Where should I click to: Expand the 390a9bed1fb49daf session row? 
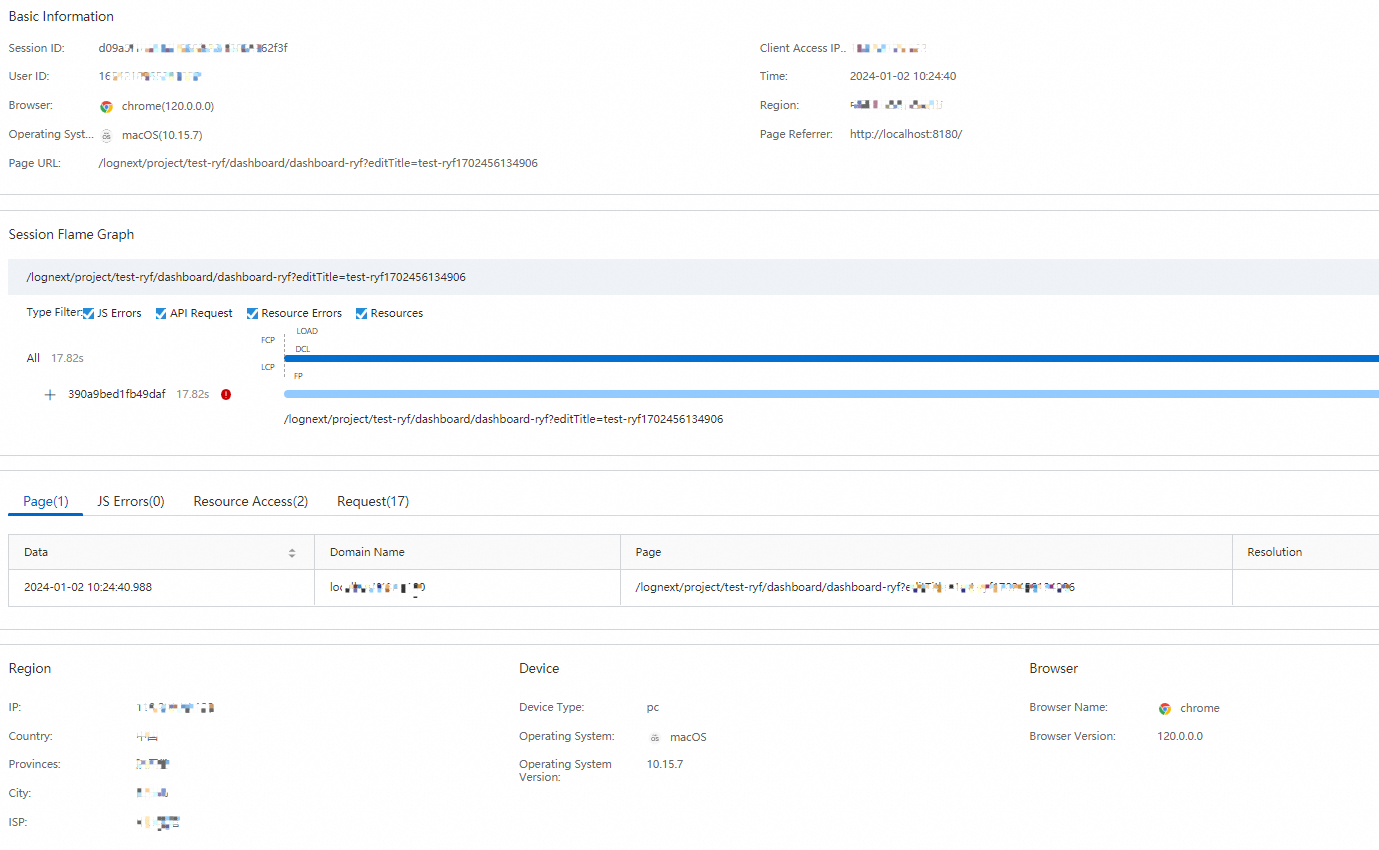(50, 395)
